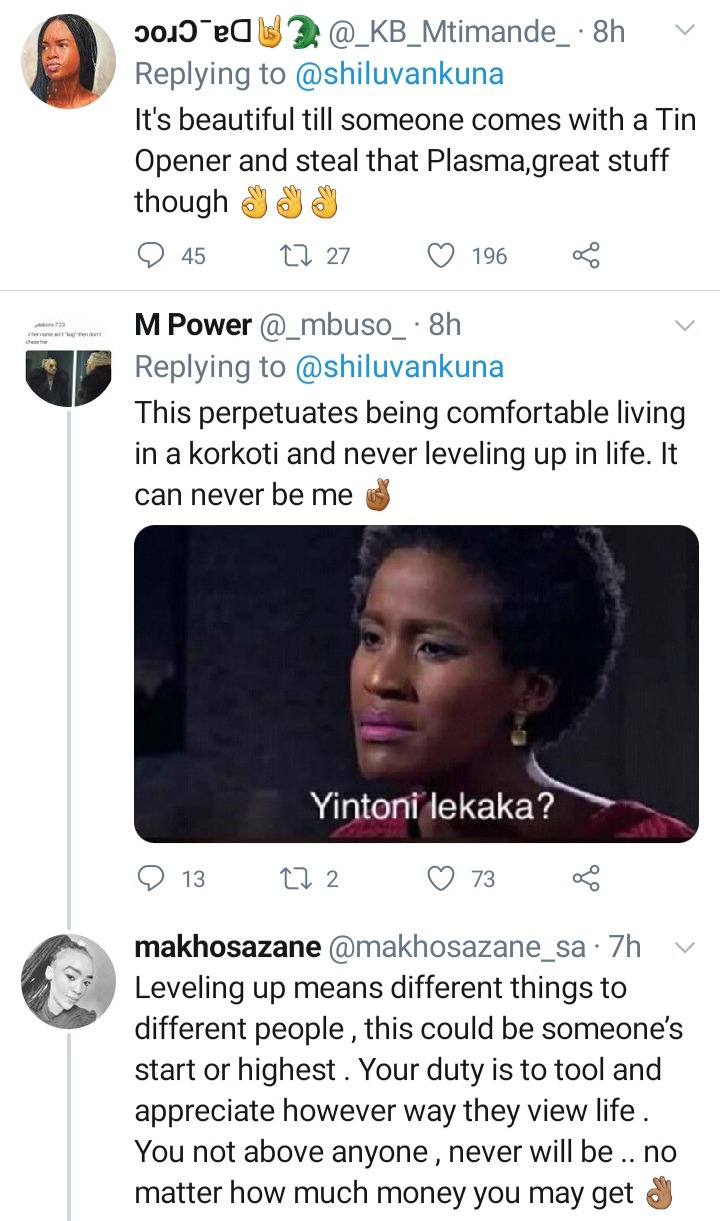Share KB_Mtimande's tweet via share icon

tap(586, 256)
